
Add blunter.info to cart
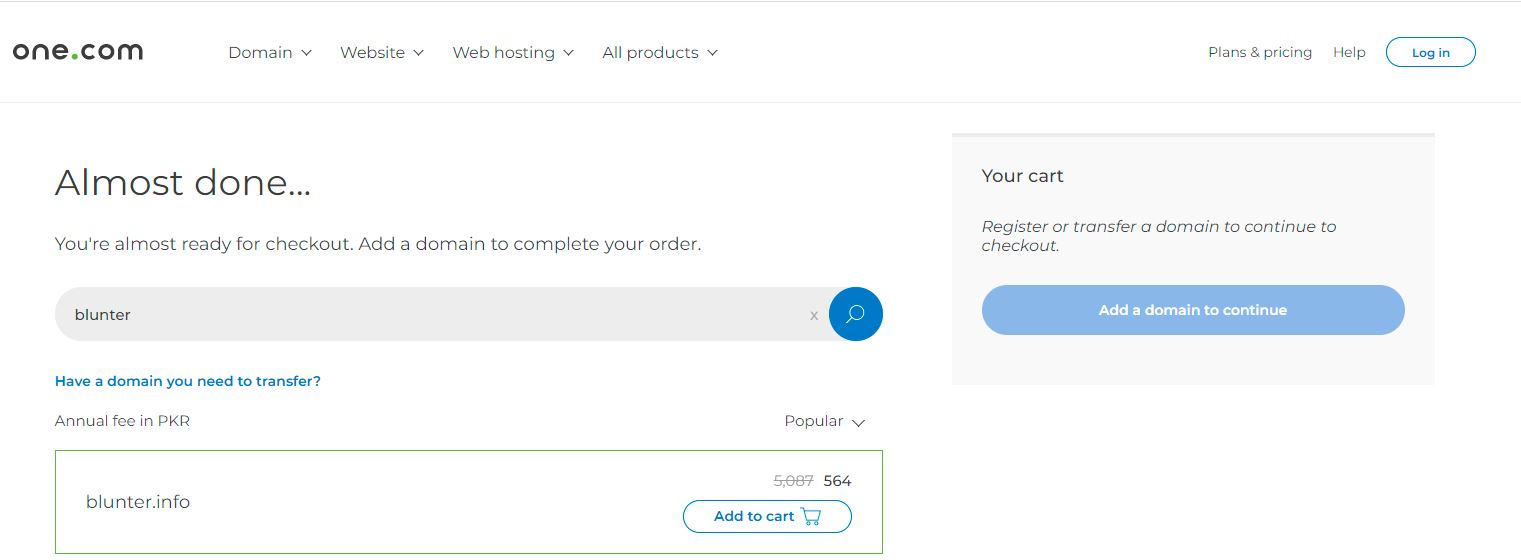coord(767,516)
